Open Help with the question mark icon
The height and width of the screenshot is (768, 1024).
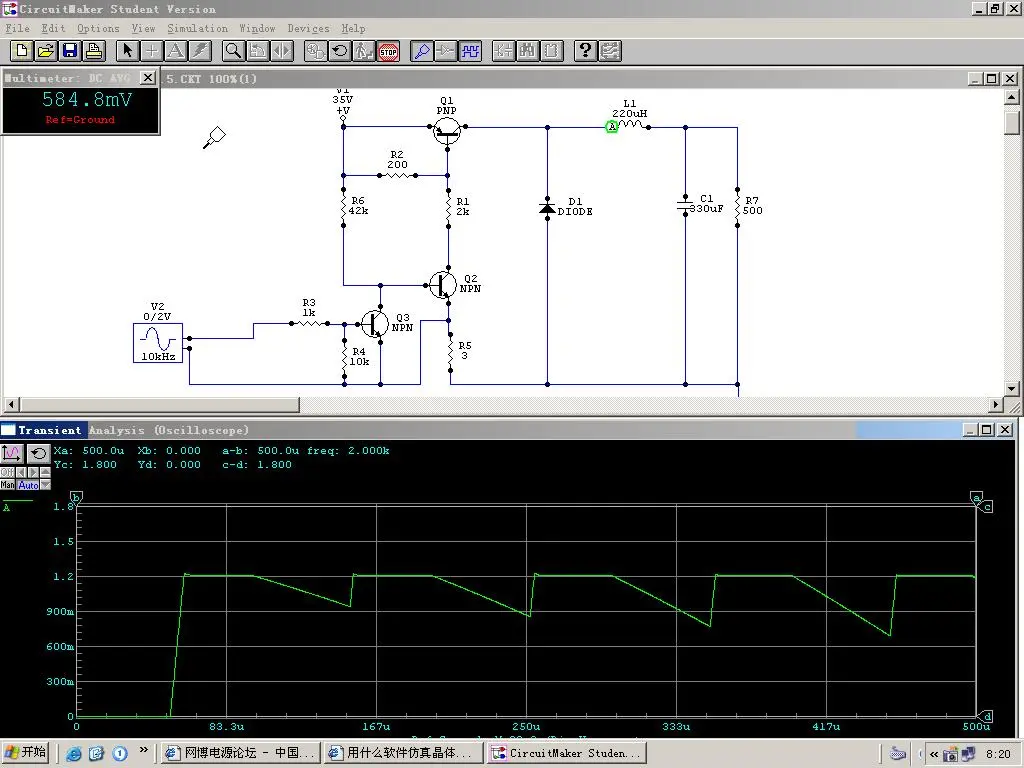pos(586,51)
